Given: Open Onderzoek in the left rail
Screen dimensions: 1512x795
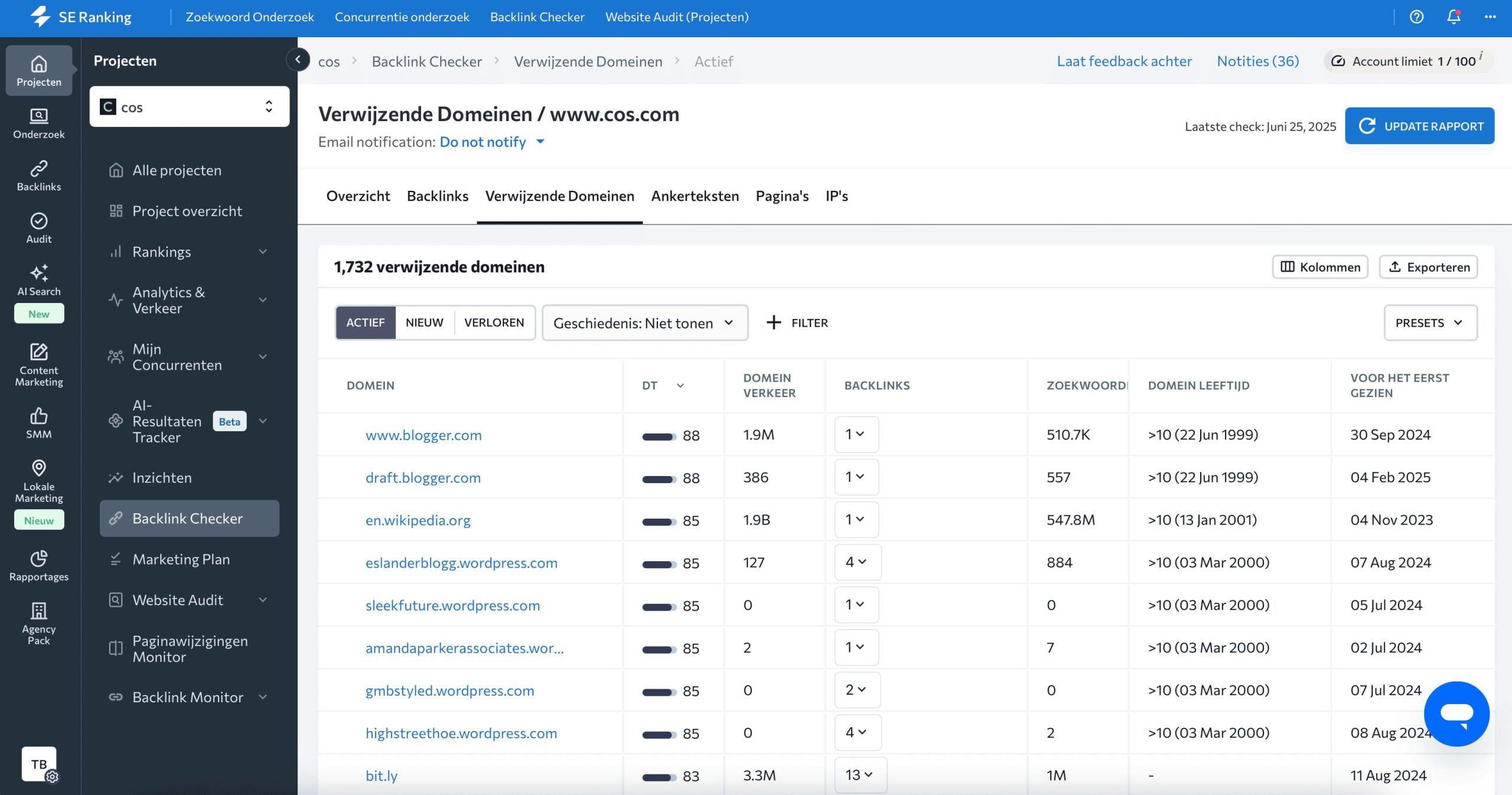Looking at the screenshot, I should point(39,123).
